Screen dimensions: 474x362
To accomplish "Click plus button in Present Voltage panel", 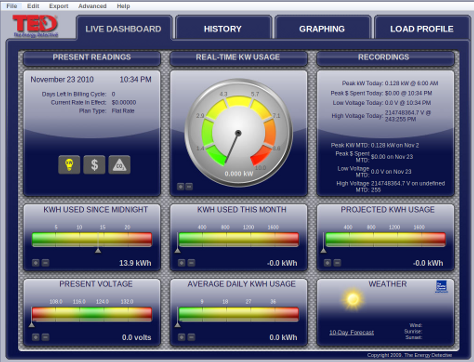I will coord(36,337).
